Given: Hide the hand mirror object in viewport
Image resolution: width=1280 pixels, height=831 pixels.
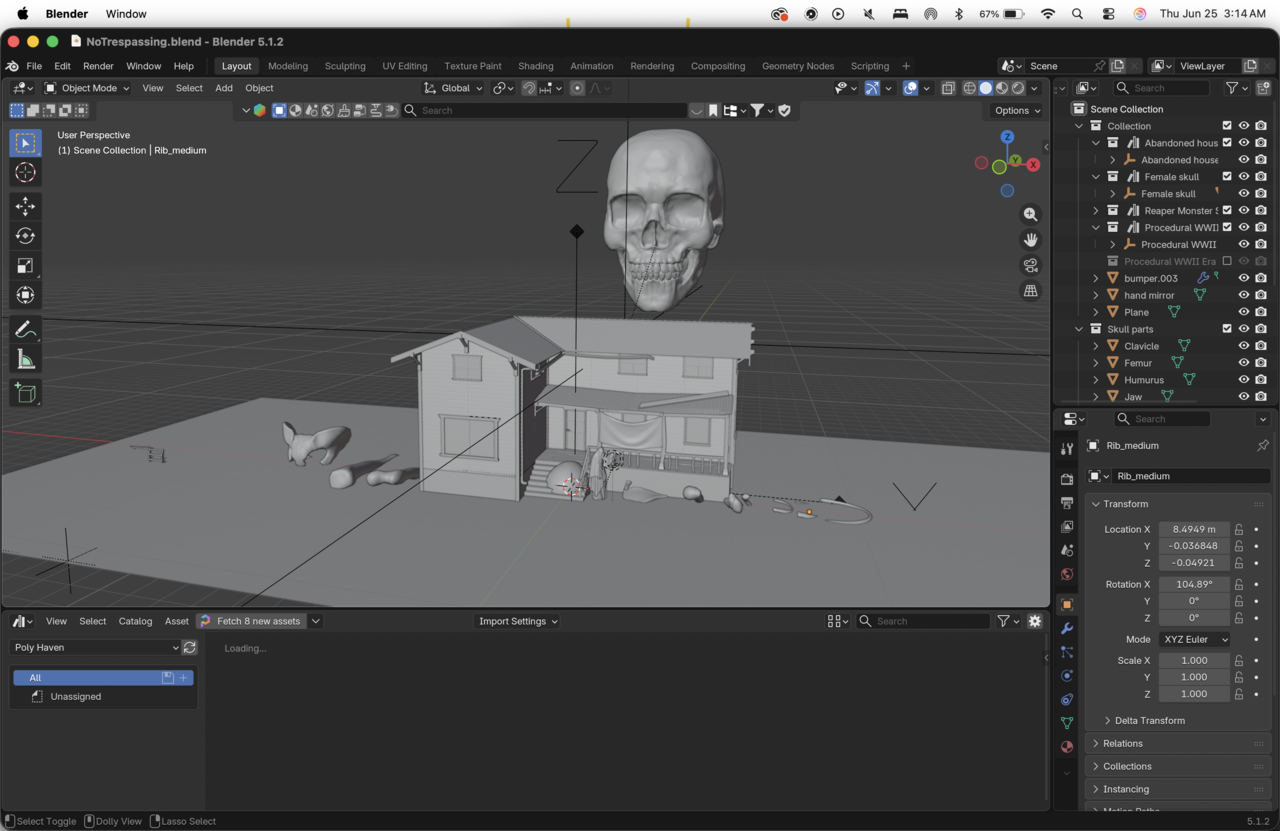Looking at the screenshot, I should (1244, 295).
